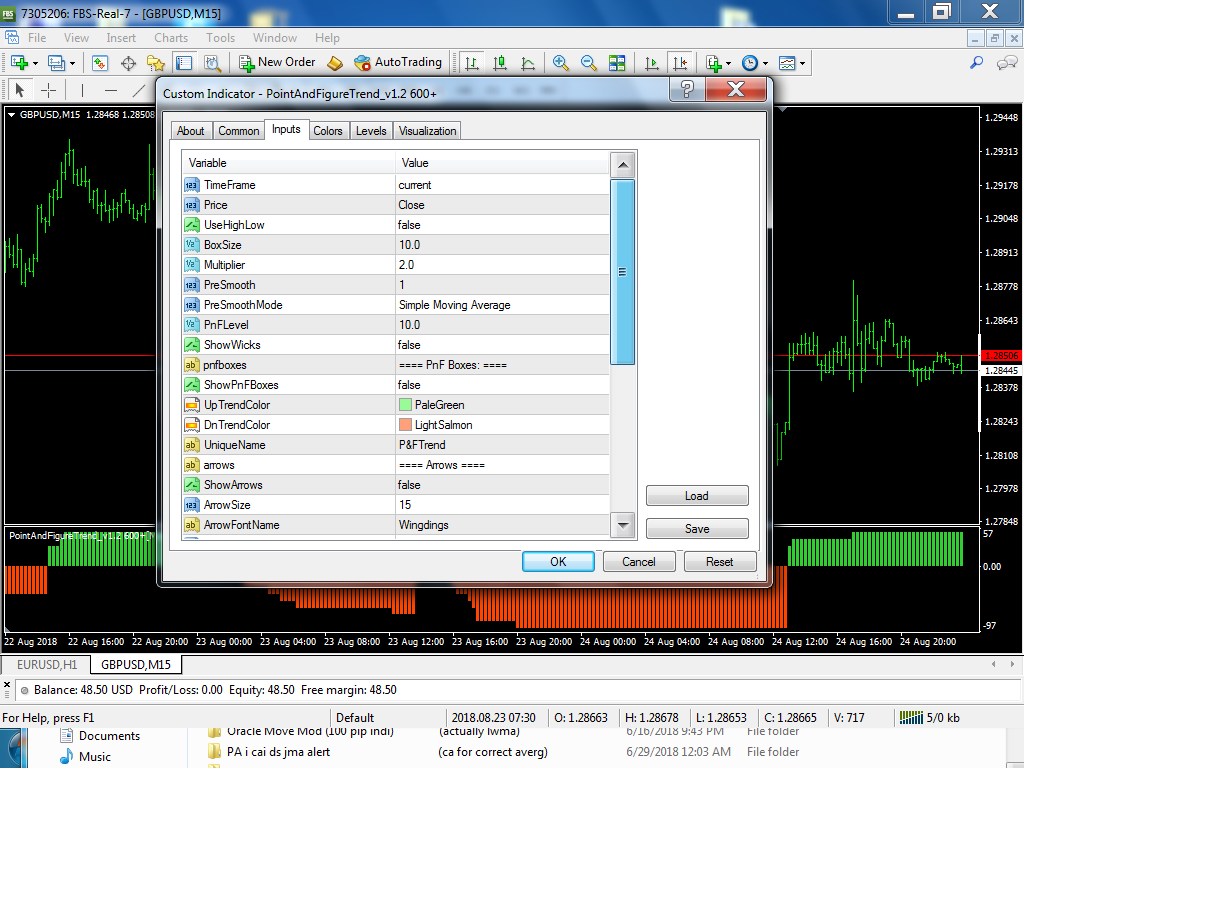Screen dimensions: 1228x920
Task: Open the search magnifier icon
Action: pyautogui.click(x=977, y=63)
